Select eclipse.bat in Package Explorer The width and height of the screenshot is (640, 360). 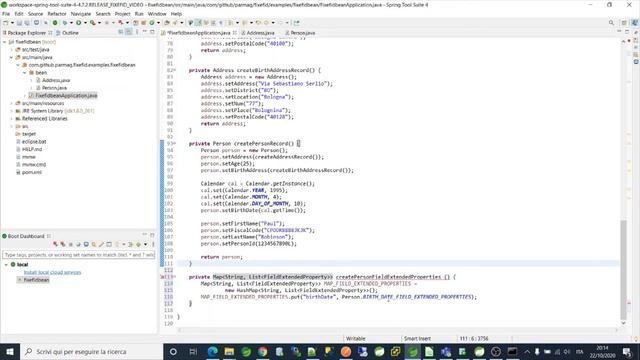(x=34, y=142)
